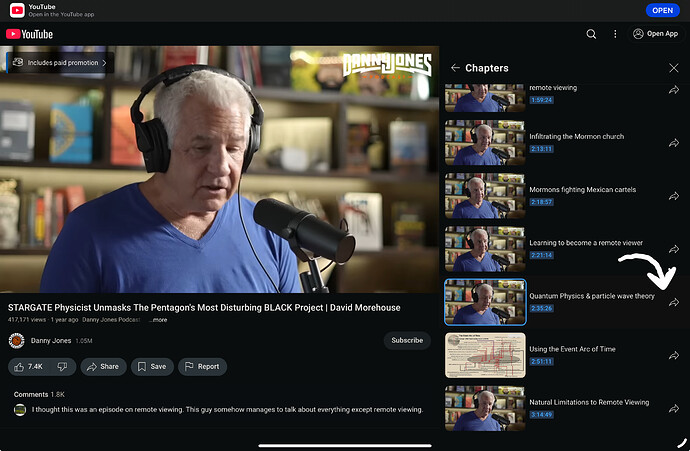Share the Mormons fighting Mexican cartels chapter
Viewport: 690px width, 451px height.
pyautogui.click(x=674, y=196)
